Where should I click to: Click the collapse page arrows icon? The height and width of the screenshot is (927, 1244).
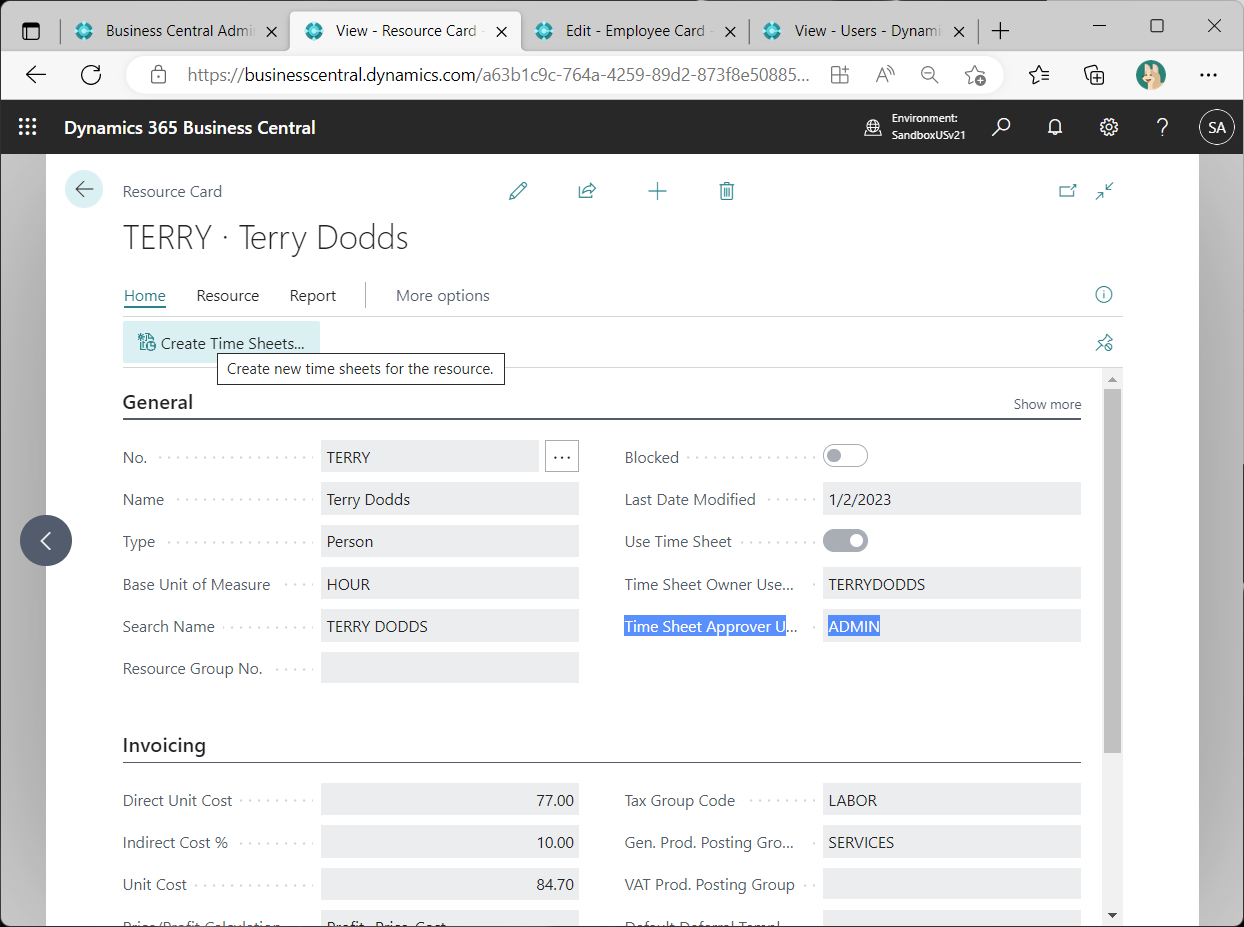pos(1104,191)
